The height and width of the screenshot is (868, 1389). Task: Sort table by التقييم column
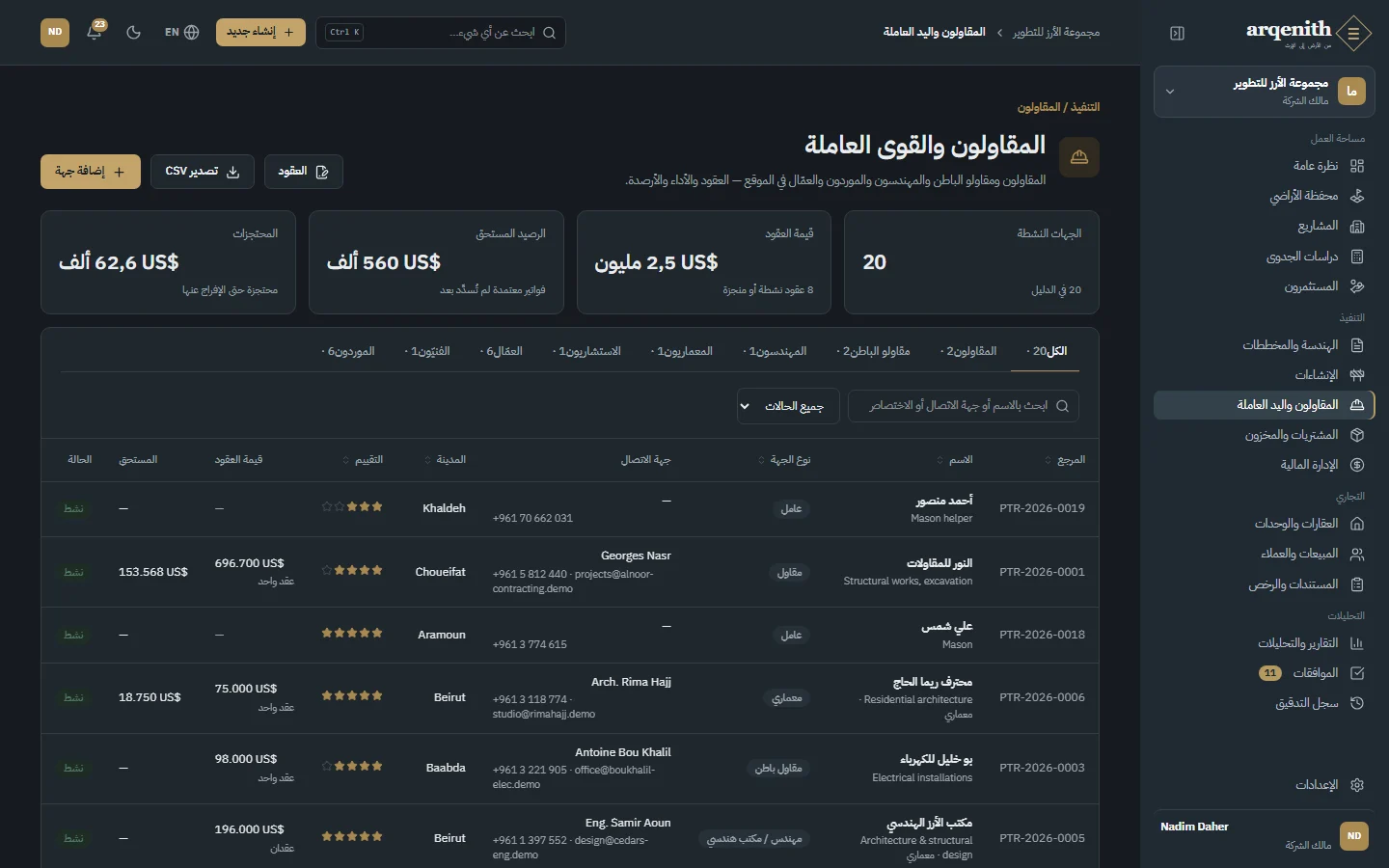click(364, 460)
